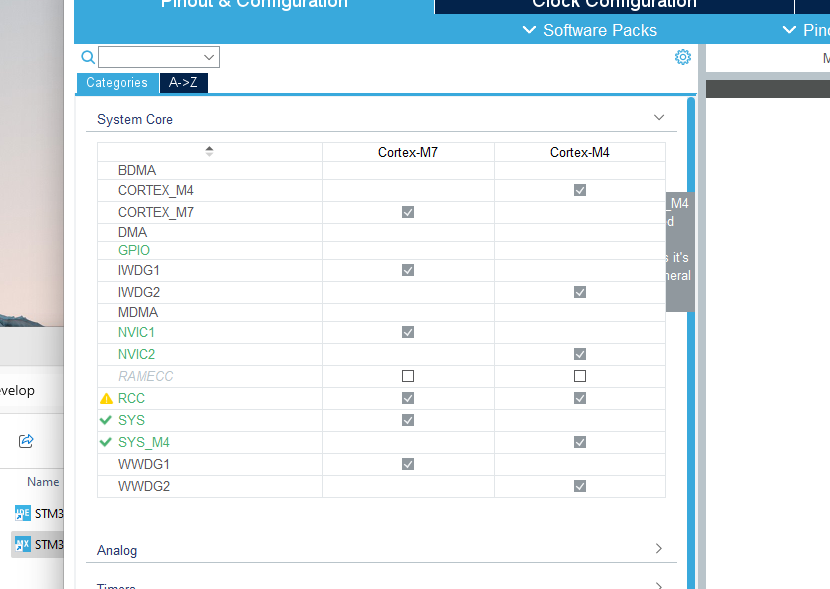The image size is (830, 589).
Task: Switch to Pinout & Configuration tab
Action: (254, 5)
